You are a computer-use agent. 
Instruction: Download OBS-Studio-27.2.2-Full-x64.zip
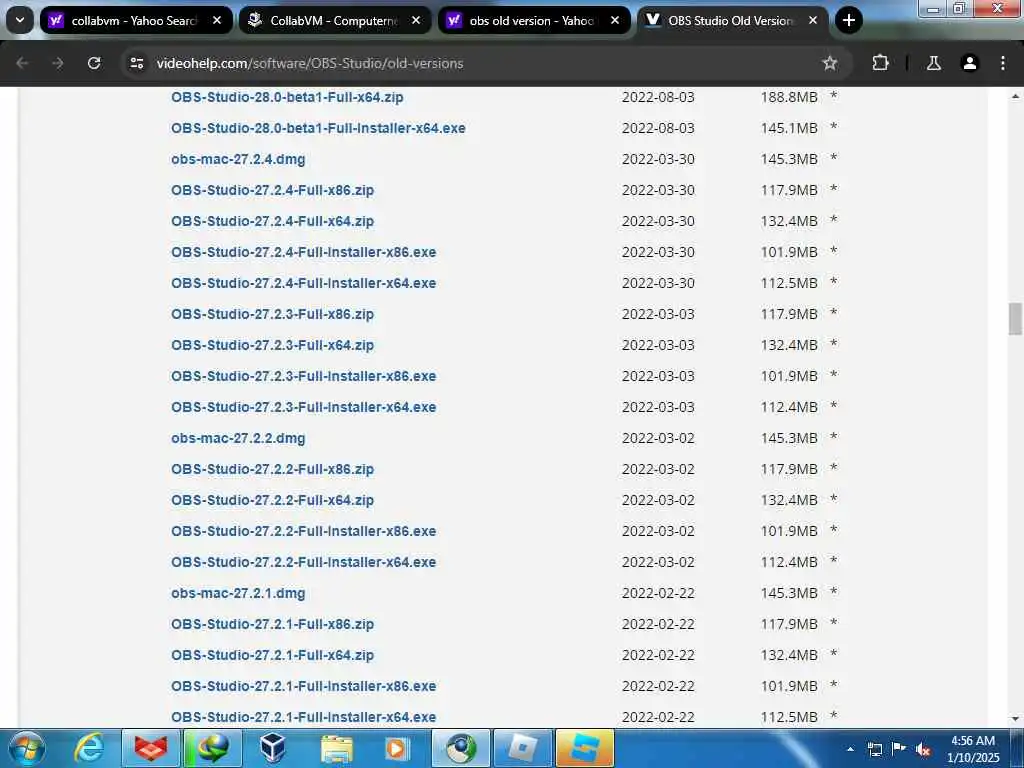click(x=272, y=500)
